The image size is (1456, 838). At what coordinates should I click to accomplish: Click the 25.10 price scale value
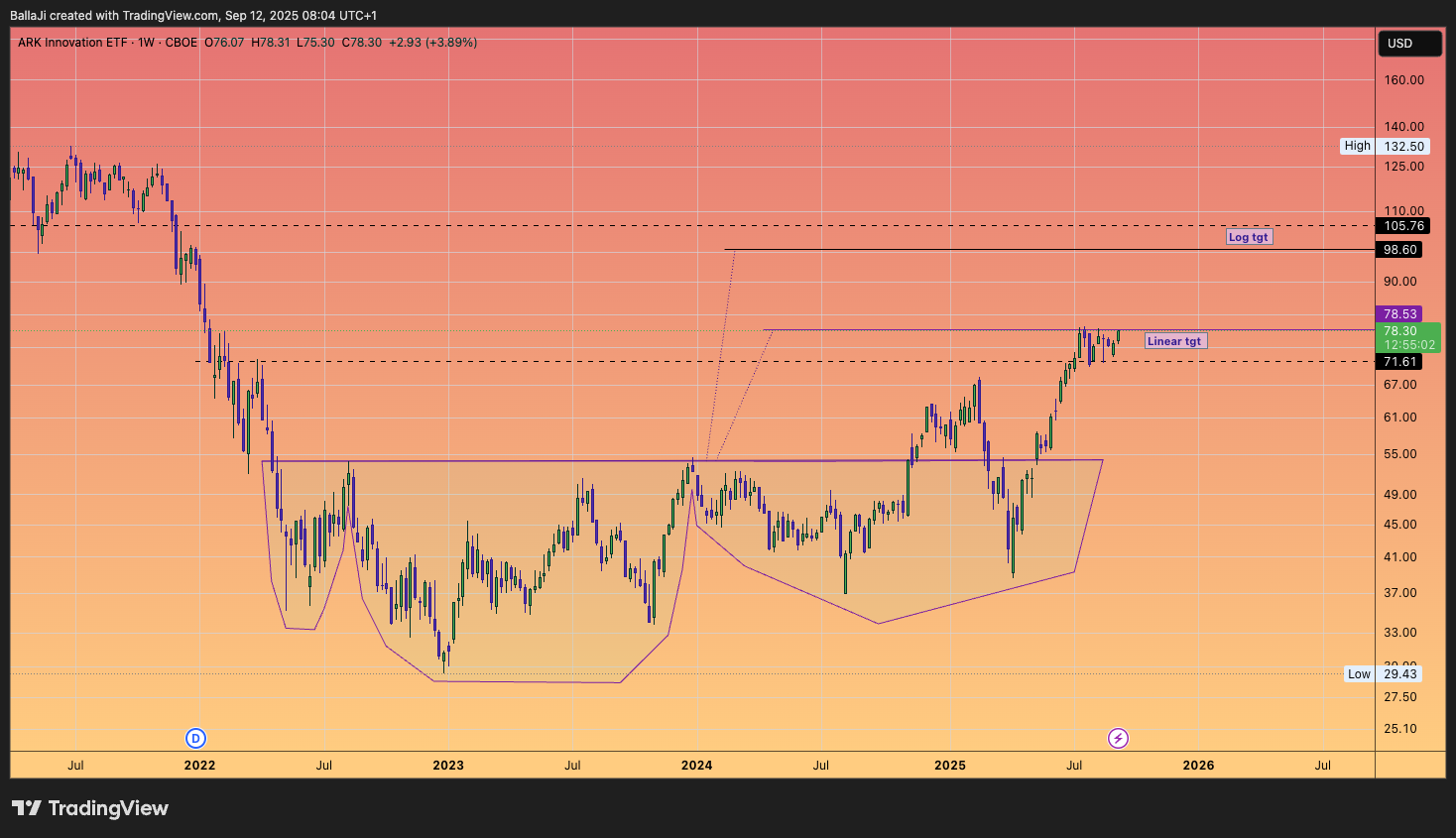pos(1399,729)
